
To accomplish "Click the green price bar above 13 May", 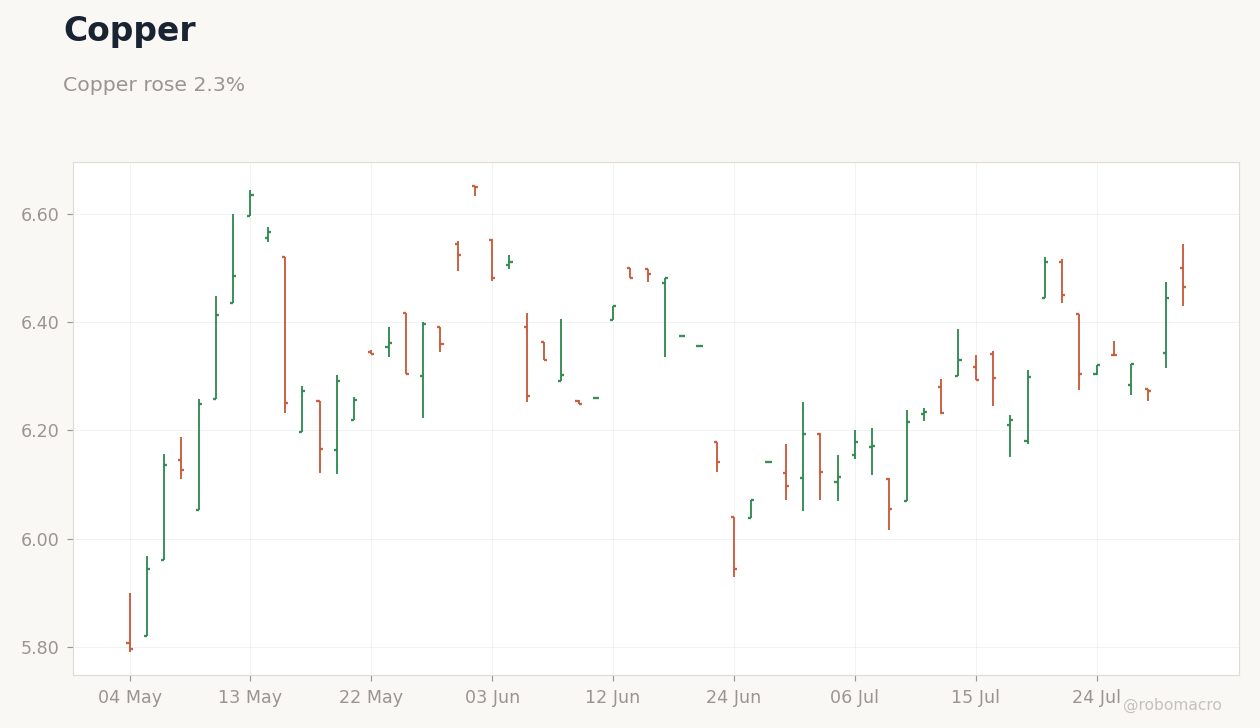I will [250, 203].
